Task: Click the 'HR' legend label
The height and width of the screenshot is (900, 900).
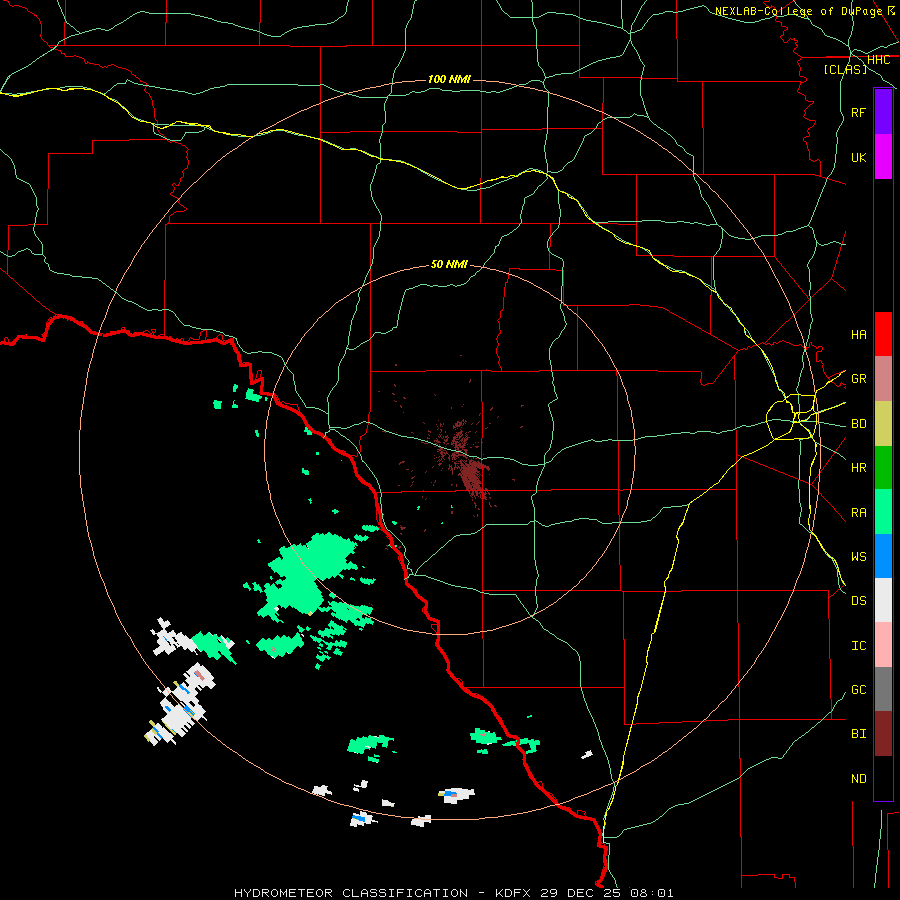Action: pyautogui.click(x=858, y=468)
